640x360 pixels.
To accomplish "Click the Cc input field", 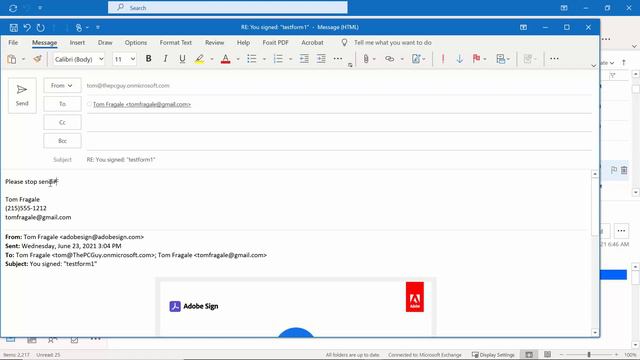I will [339, 122].
